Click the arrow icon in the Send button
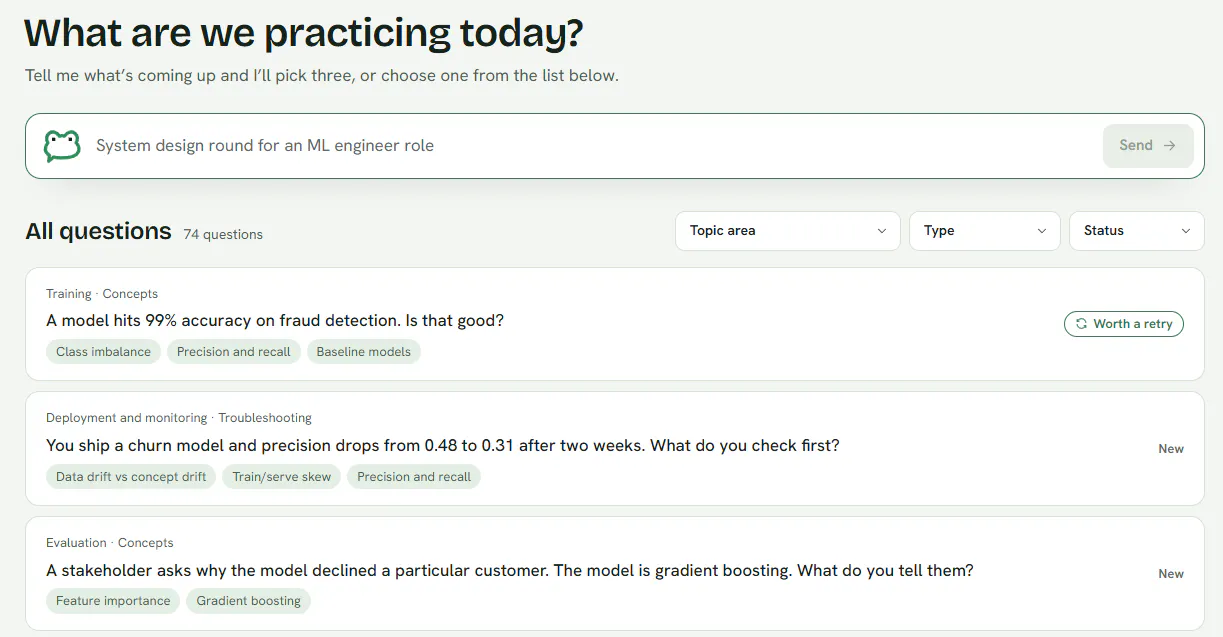 (x=1169, y=145)
